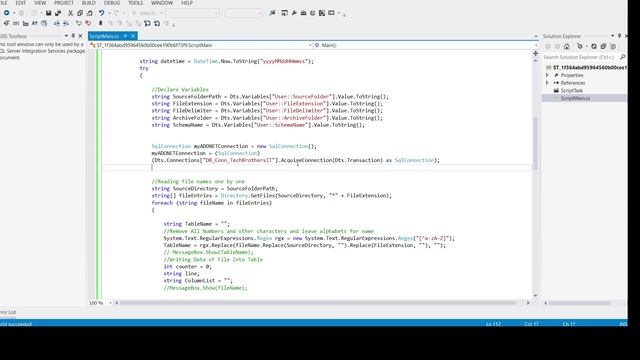
Task: Click the search magnifier in Solution Explorer
Action: point(622,57)
